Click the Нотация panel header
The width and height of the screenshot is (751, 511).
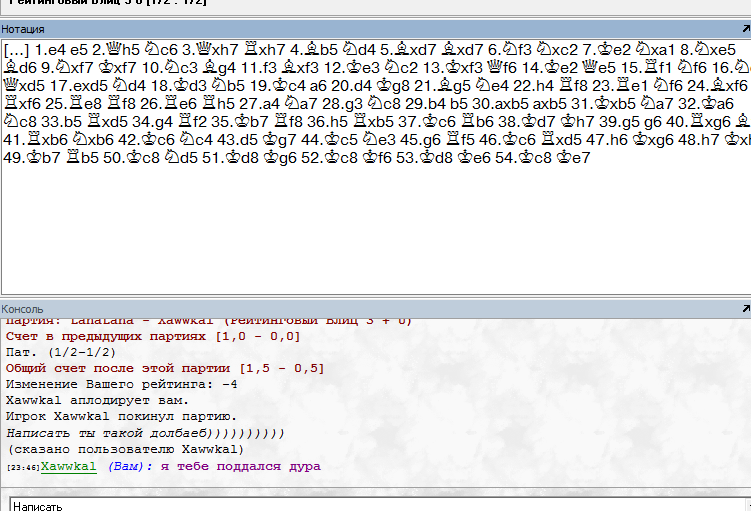point(376,29)
